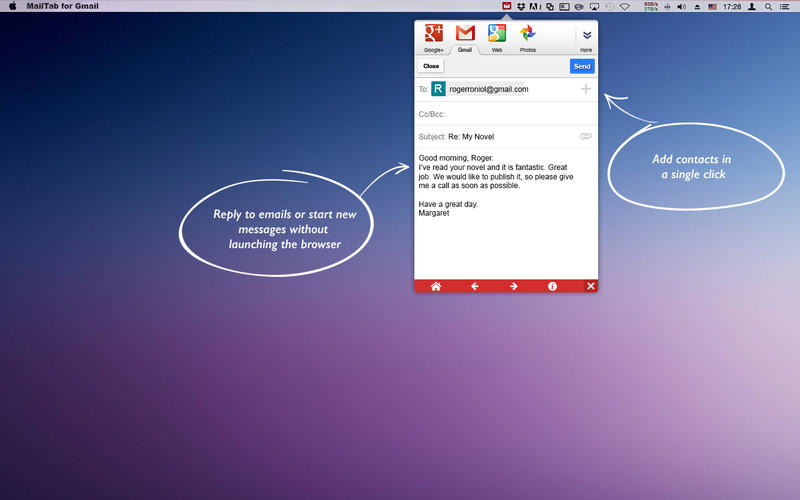This screenshot has height=500, width=800.
Task: Open the Google+ service icon
Action: [x=434, y=34]
